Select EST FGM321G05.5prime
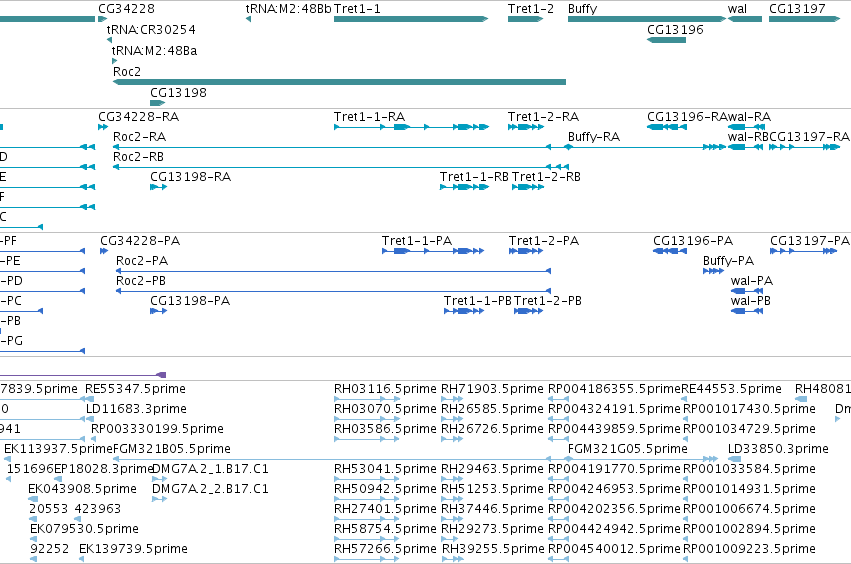This screenshot has width=851, height=564. click(x=628, y=449)
